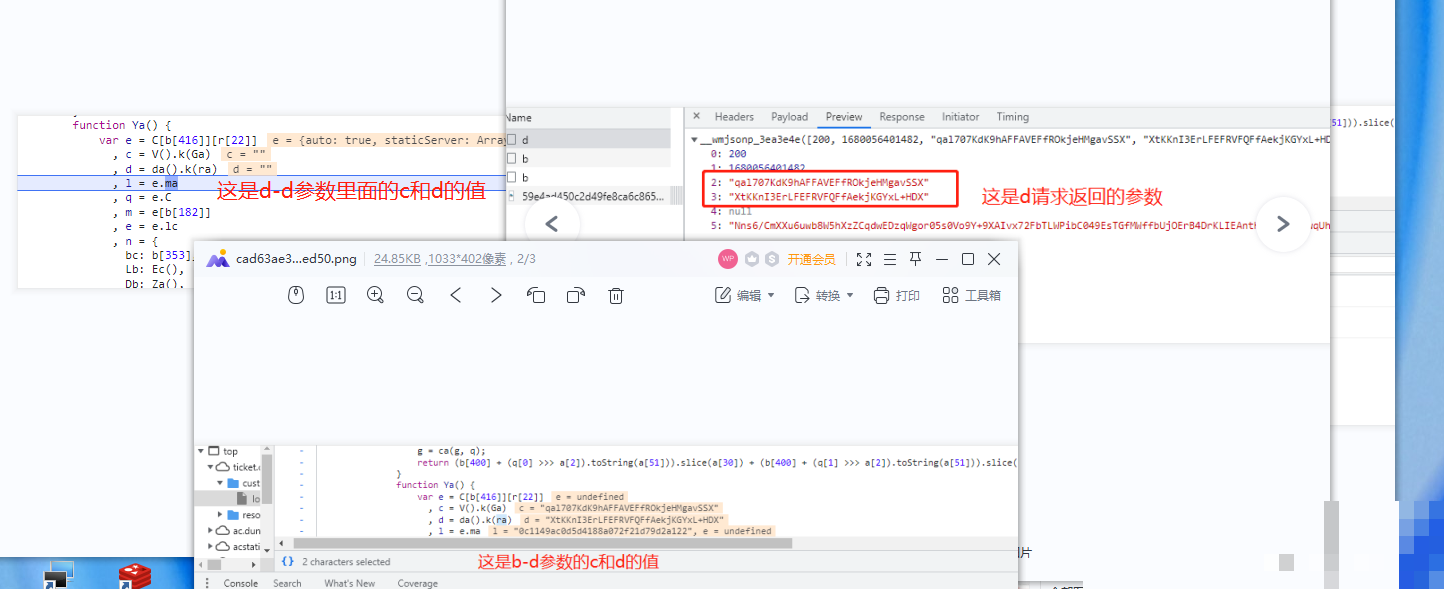The width and height of the screenshot is (1444, 589).
Task: Delete the image with trash icon
Action: [x=617, y=295]
